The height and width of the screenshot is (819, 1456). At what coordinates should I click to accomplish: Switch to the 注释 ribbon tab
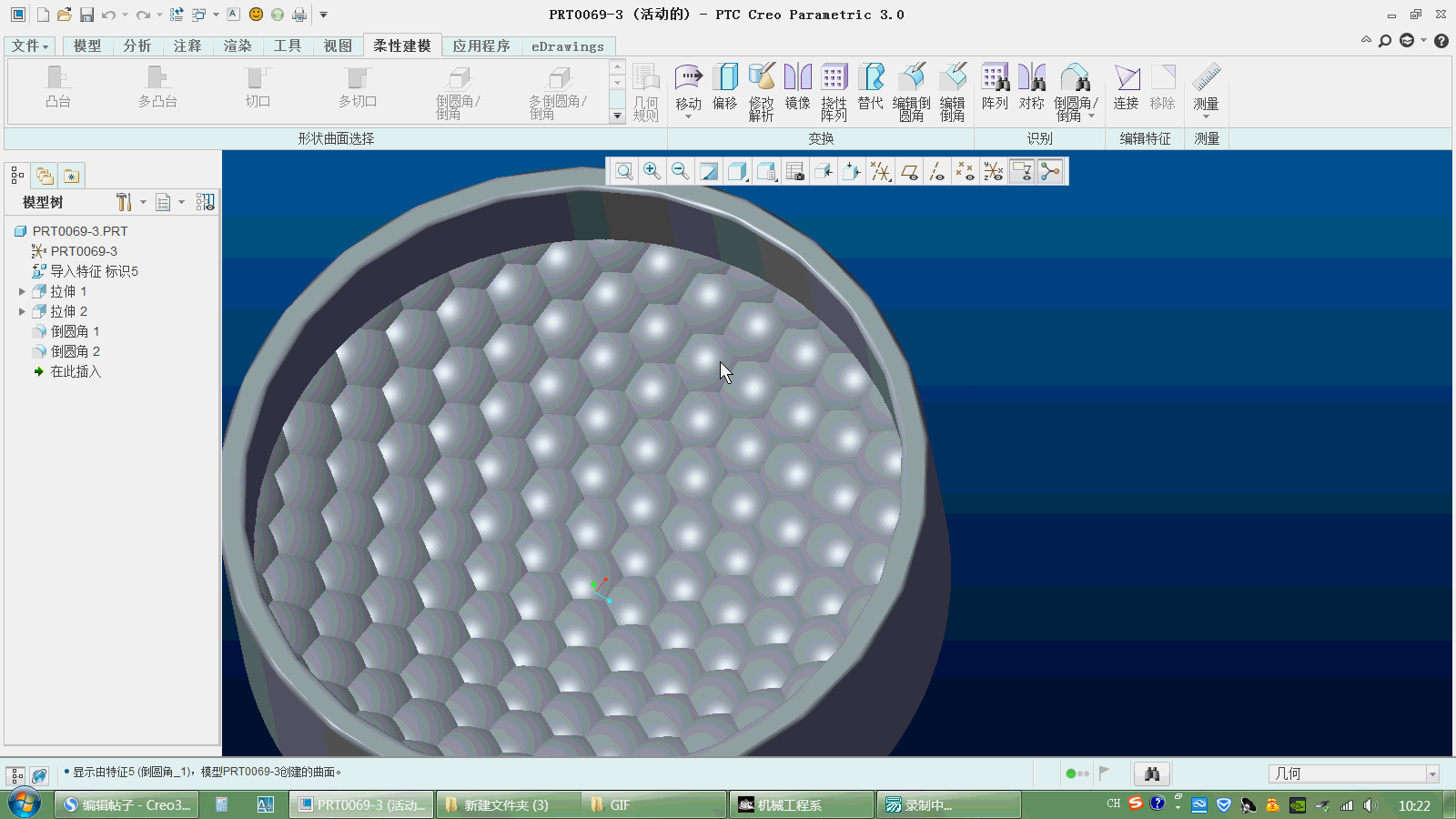point(187,45)
